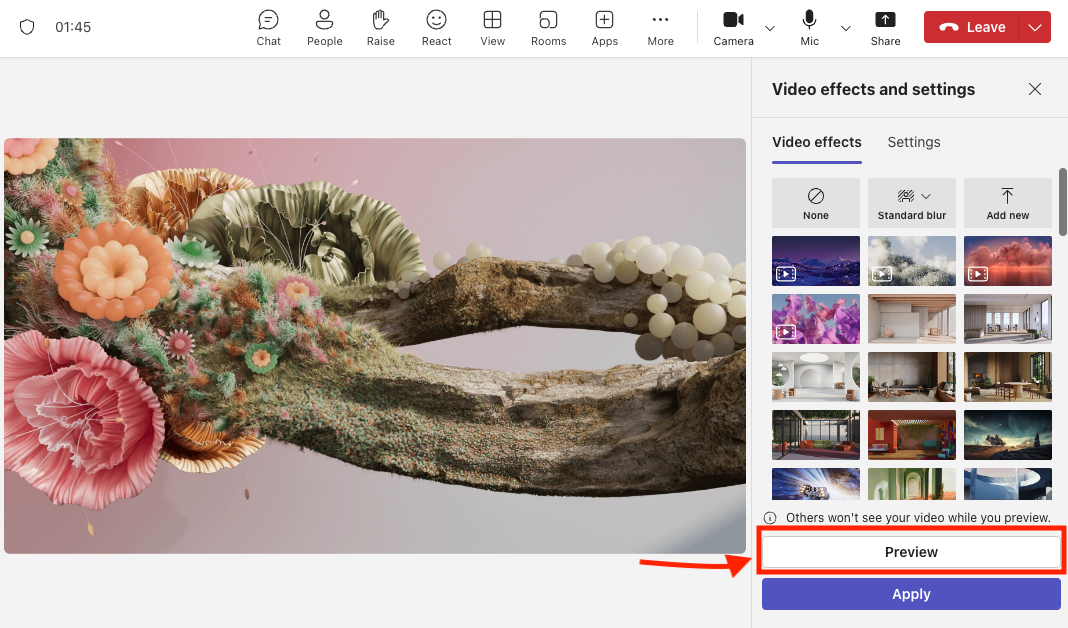1068x628 pixels.
Task: Open the Leave options dropdown arrow
Action: 1035,28
